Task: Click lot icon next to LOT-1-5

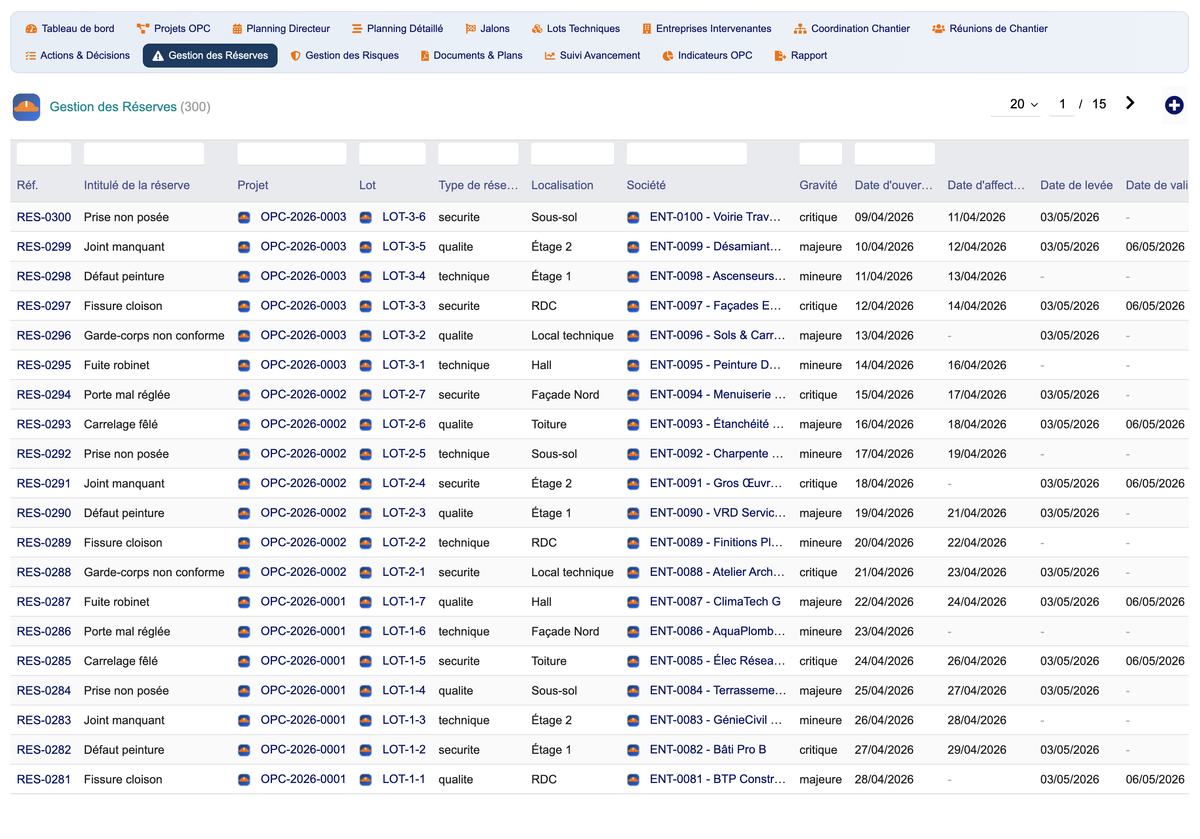Action: click(x=365, y=661)
